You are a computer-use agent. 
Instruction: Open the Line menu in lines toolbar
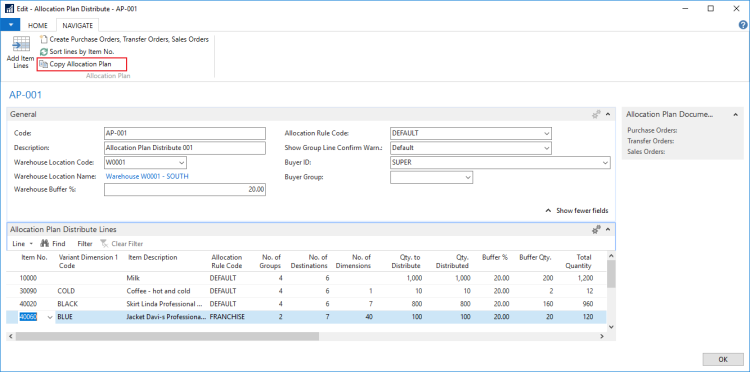22,243
